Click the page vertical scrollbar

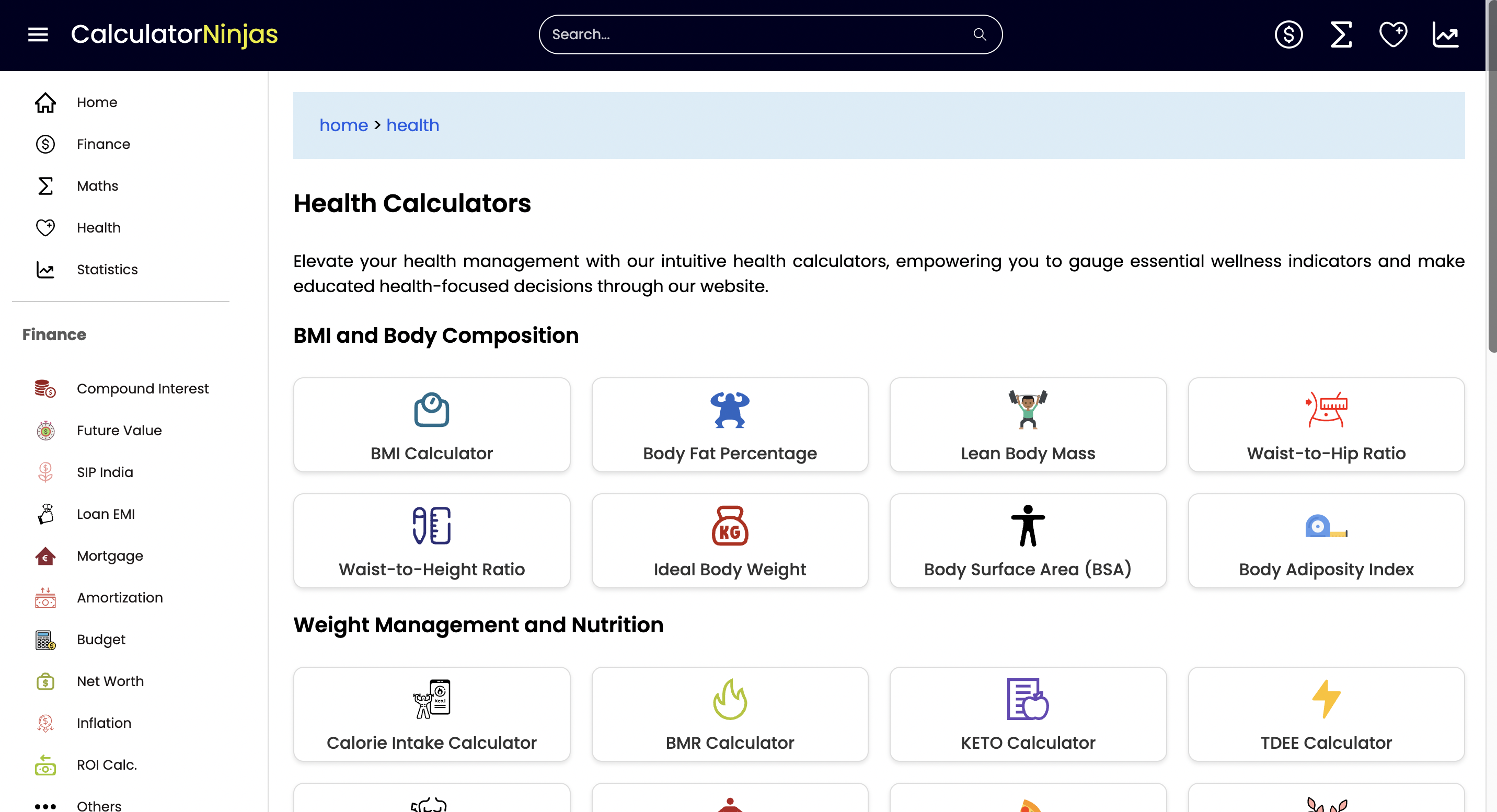coord(1491,177)
